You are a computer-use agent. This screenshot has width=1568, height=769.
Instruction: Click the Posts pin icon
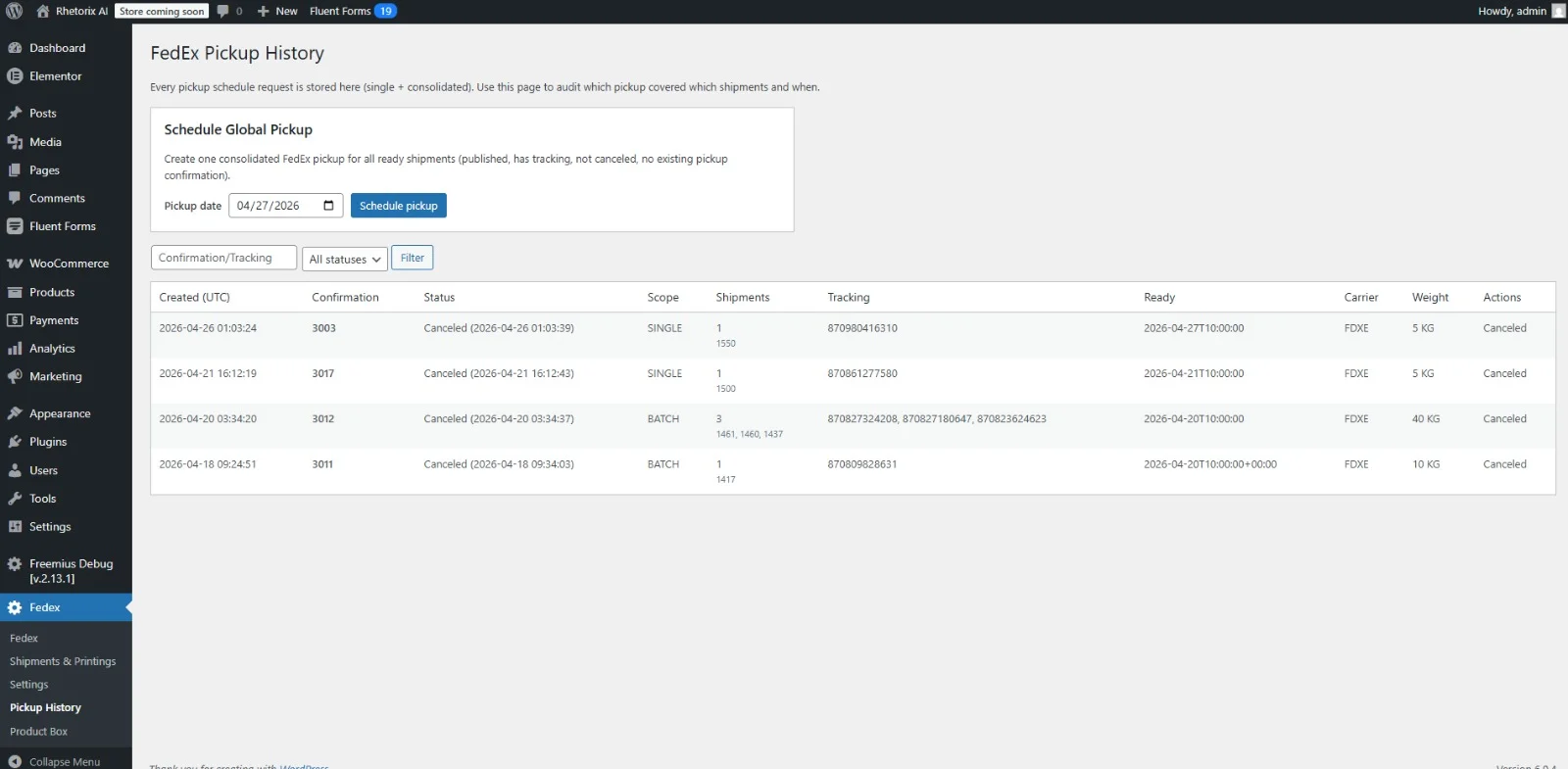[15, 114]
